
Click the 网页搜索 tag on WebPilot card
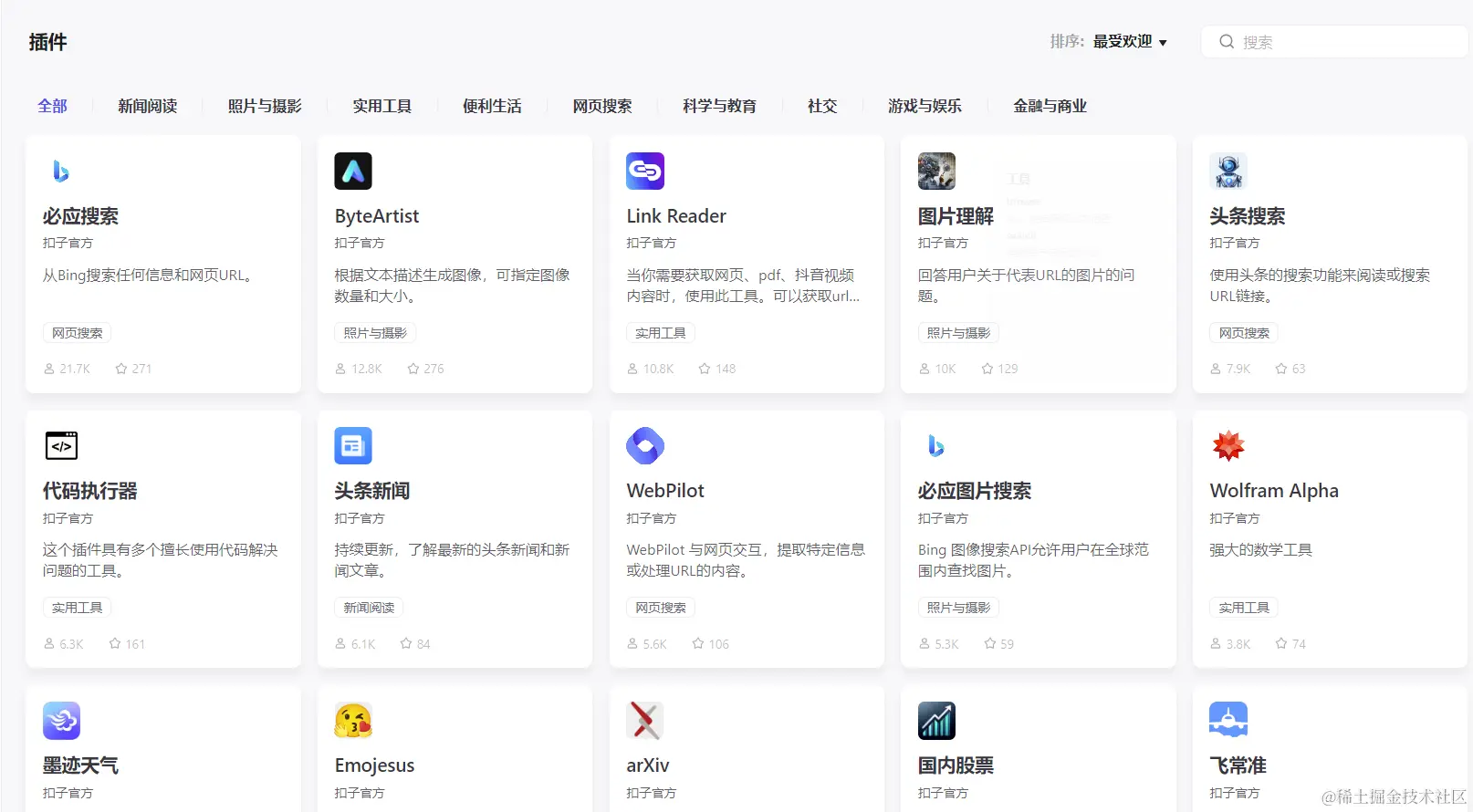(x=660, y=608)
